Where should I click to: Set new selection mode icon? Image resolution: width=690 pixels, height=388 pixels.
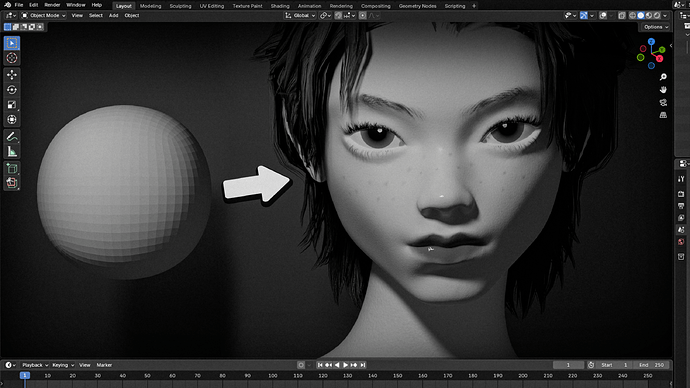click(7, 27)
